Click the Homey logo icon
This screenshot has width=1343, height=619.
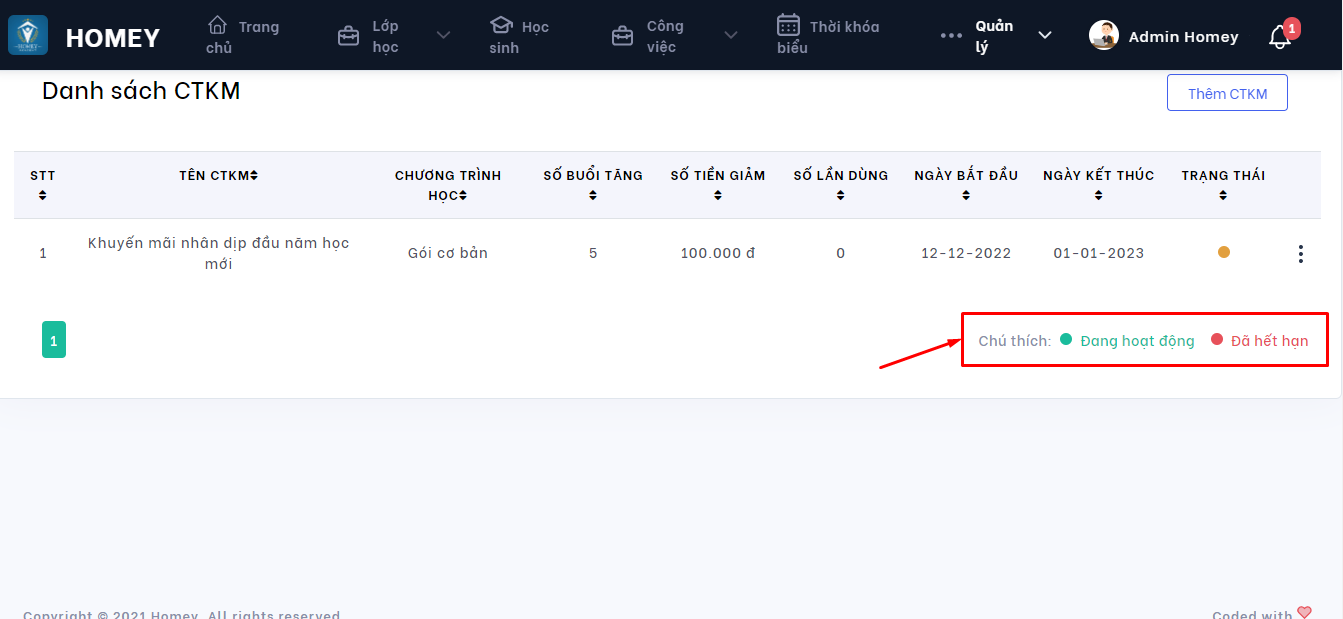coord(28,35)
